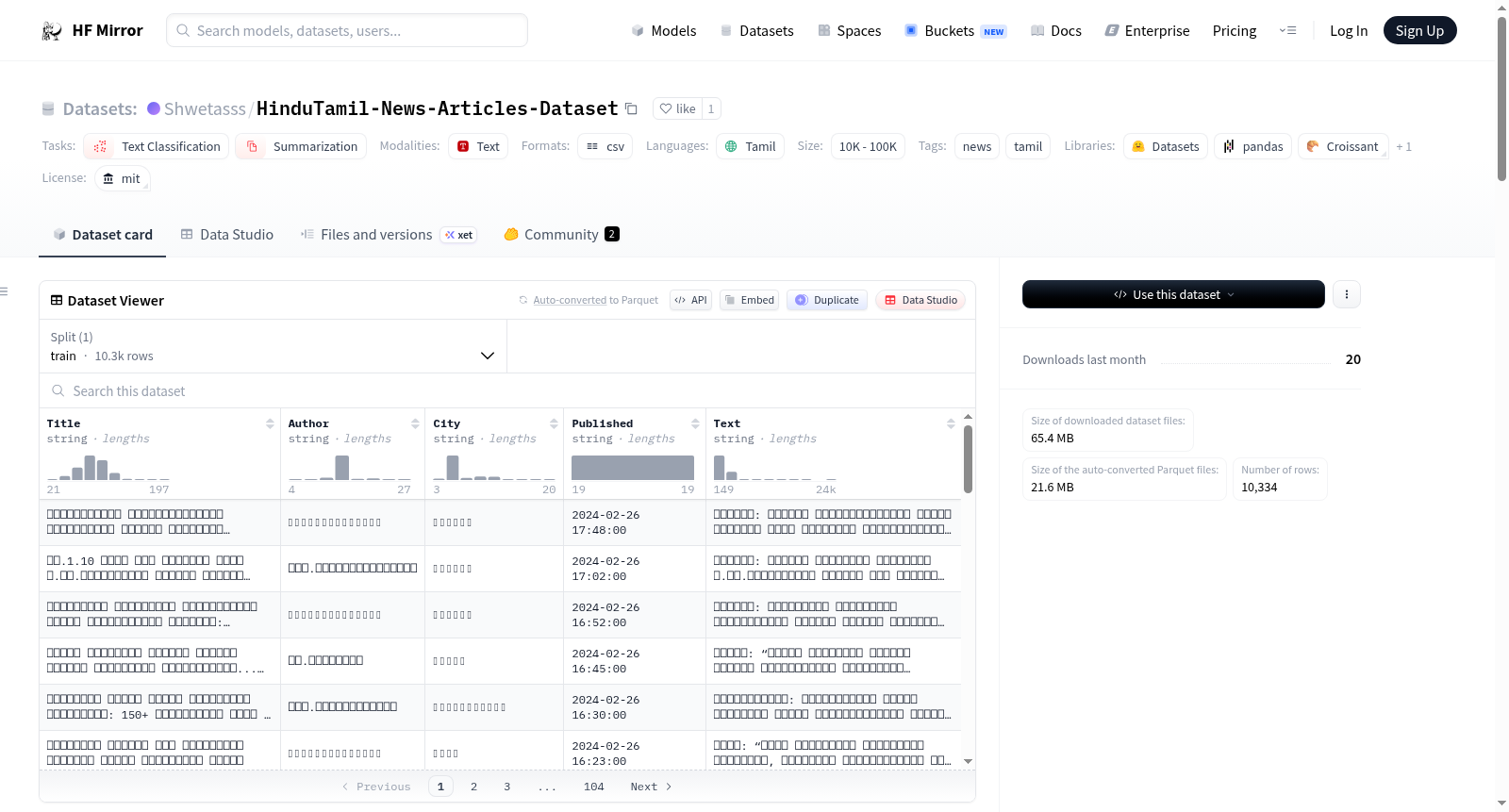Copy dataset name with the copy icon

coord(632,109)
